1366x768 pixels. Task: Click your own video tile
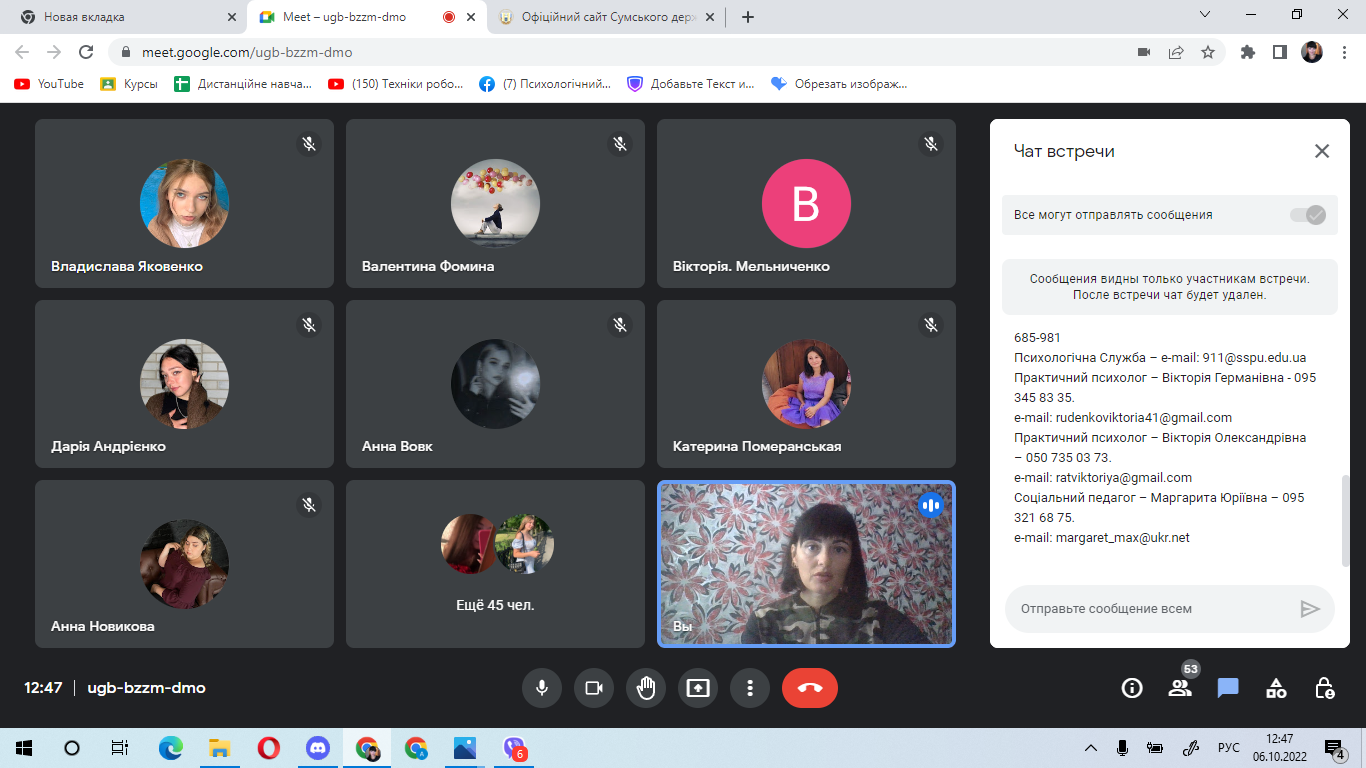(806, 564)
